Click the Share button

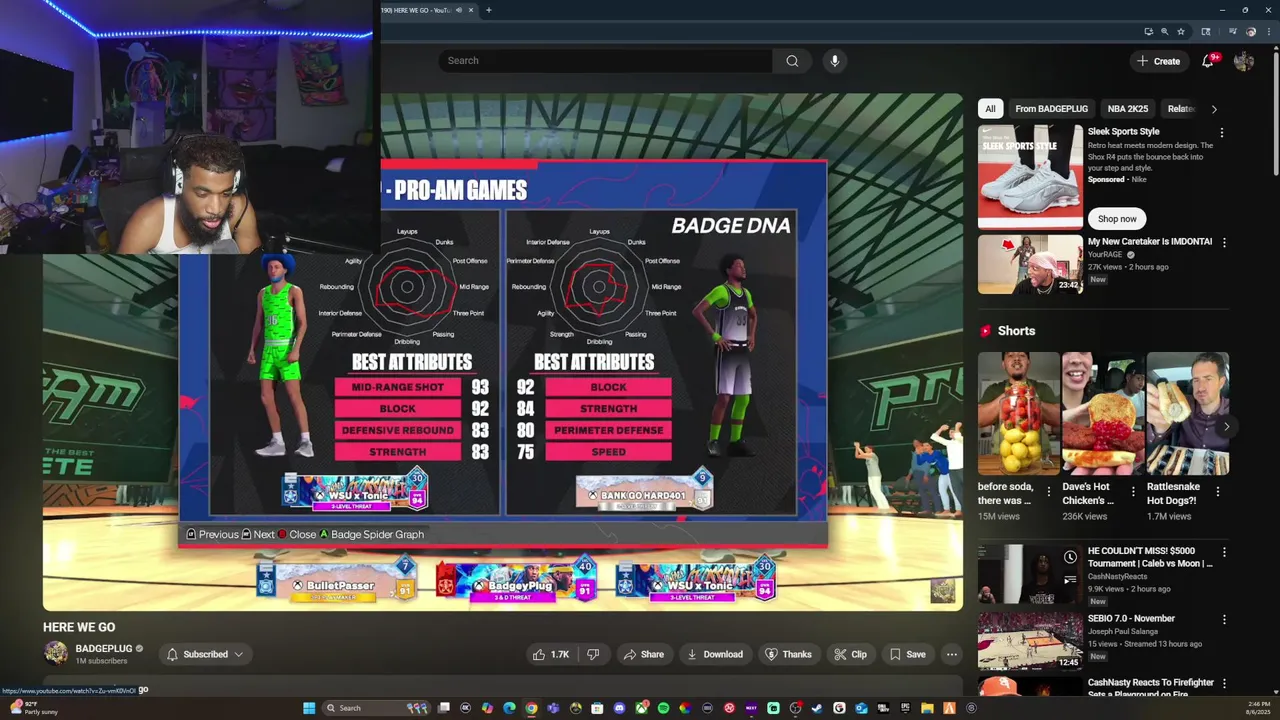[643, 654]
